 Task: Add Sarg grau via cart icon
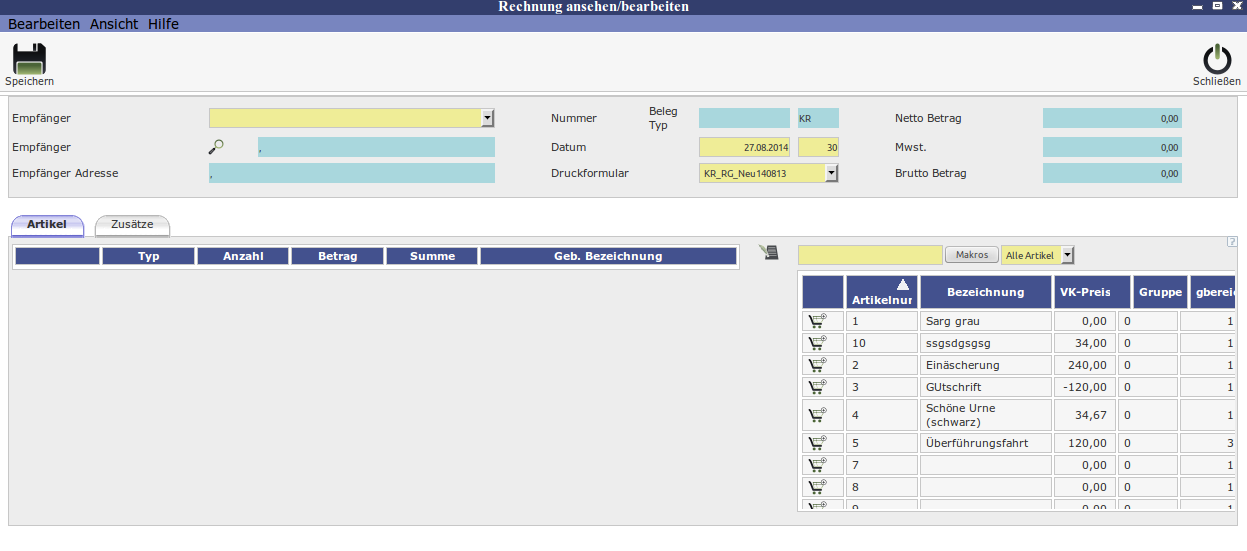(818, 321)
